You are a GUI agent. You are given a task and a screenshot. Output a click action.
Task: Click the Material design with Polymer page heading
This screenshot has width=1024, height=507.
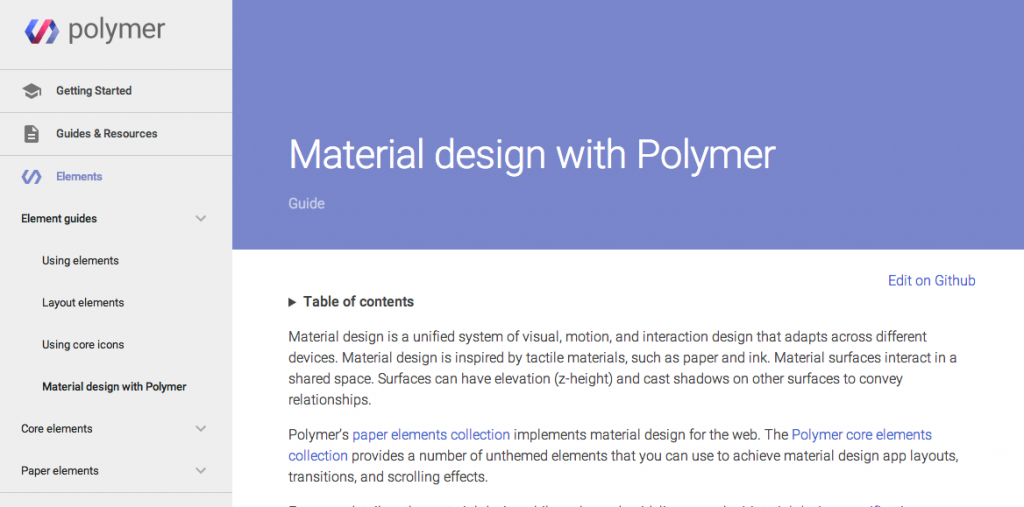pyautogui.click(x=531, y=155)
